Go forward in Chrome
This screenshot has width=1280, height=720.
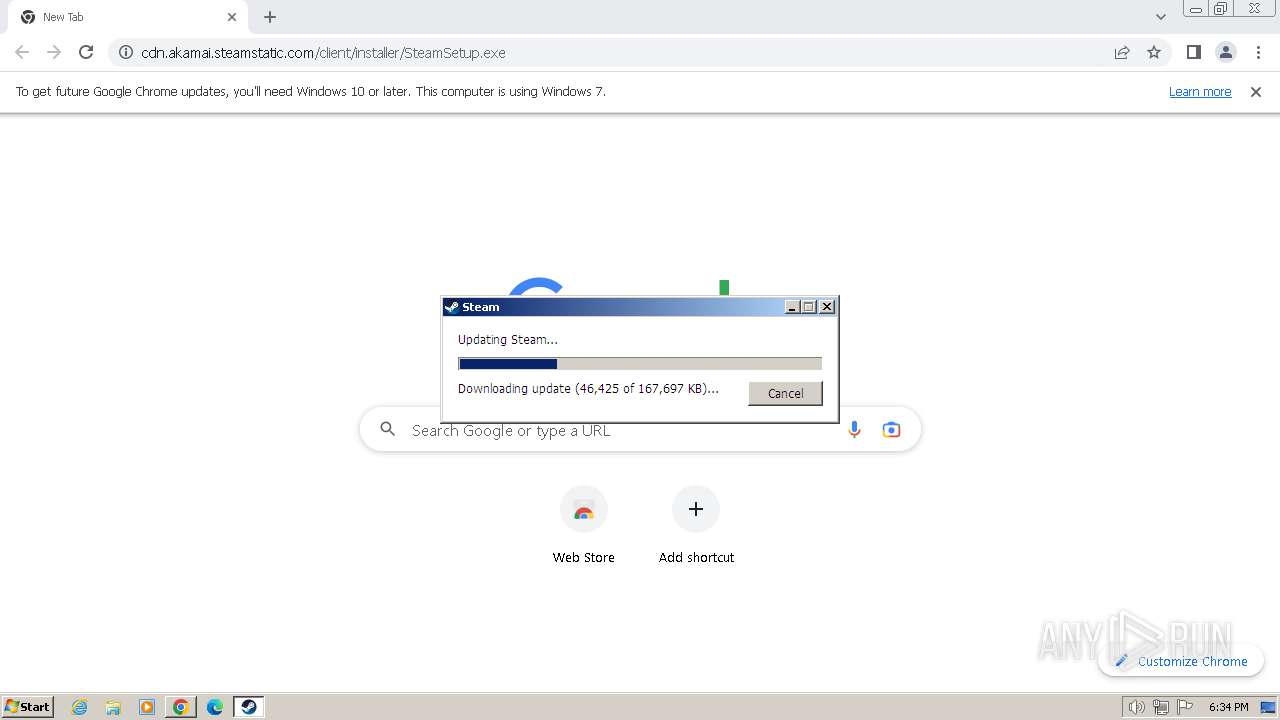pos(54,52)
